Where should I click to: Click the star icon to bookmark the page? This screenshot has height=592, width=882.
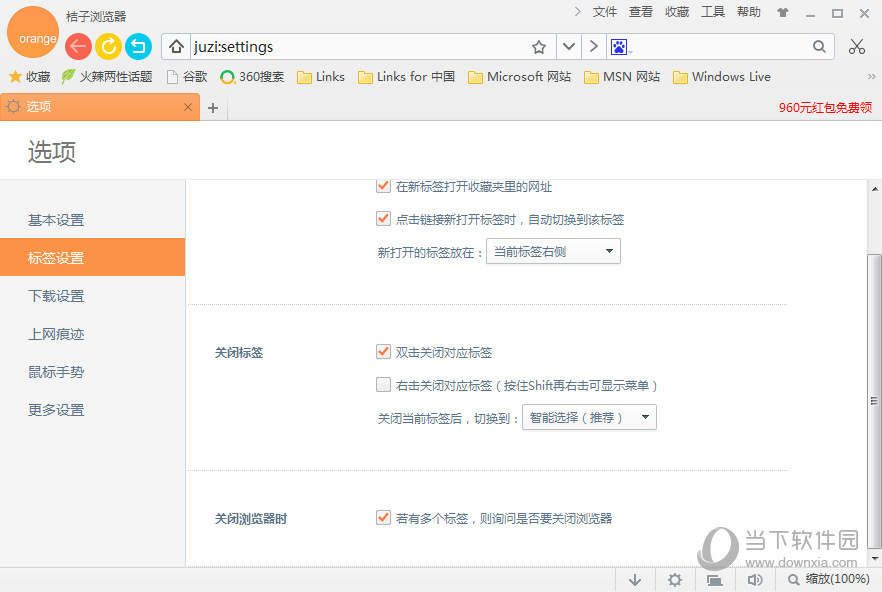(x=539, y=46)
